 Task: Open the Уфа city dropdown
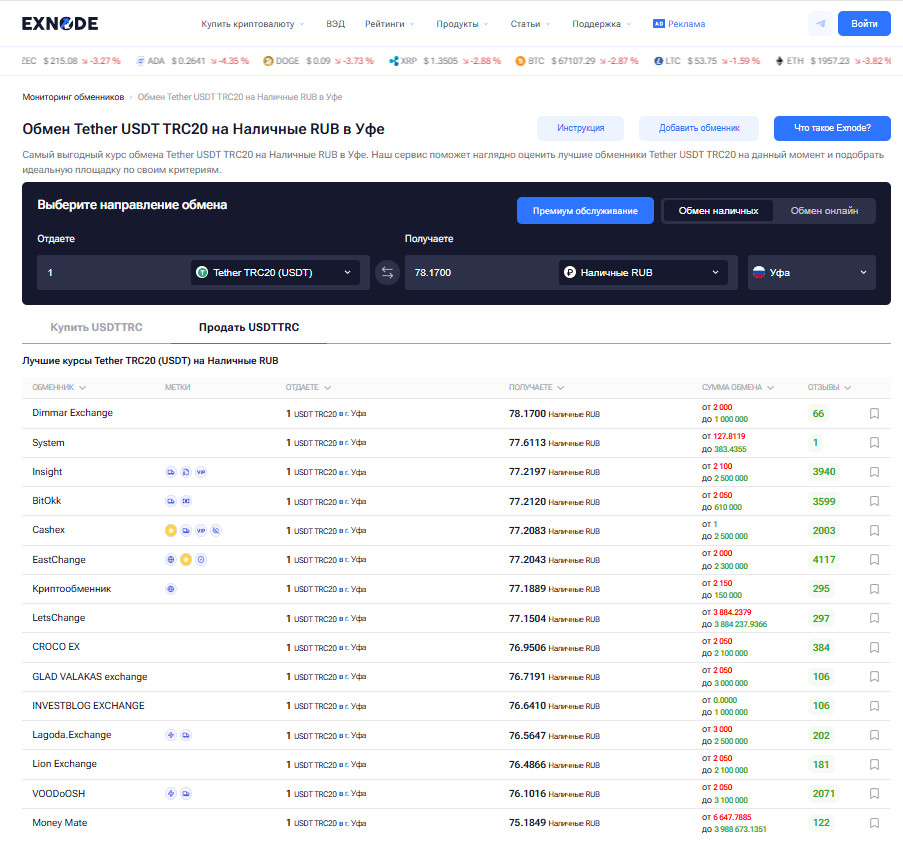[811, 272]
